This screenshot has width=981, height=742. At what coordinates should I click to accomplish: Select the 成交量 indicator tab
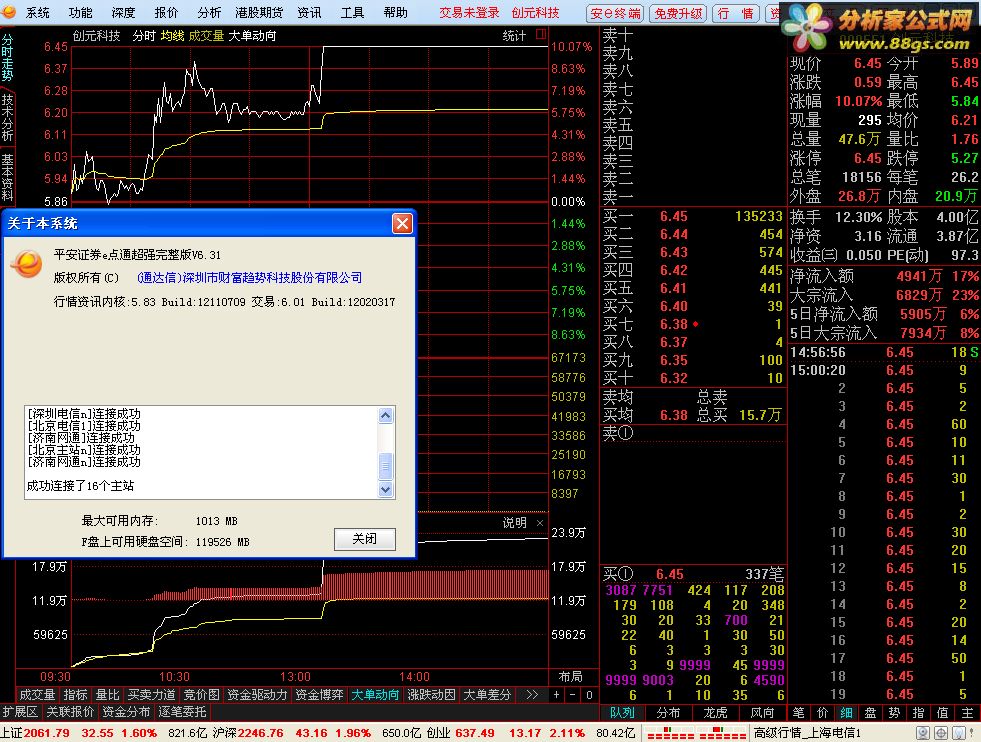[x=37, y=695]
